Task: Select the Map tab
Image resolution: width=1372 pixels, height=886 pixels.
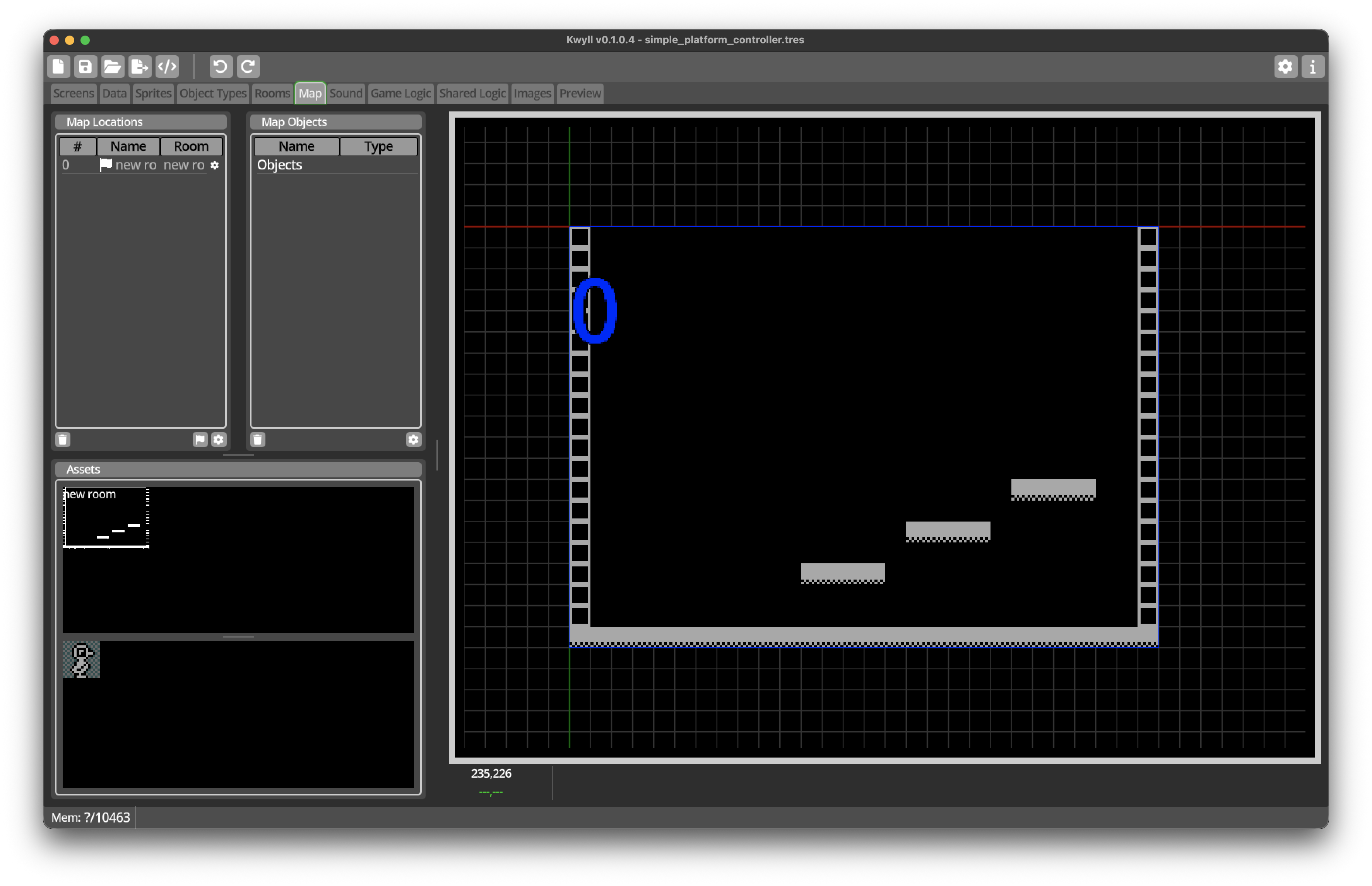Action: coord(310,93)
